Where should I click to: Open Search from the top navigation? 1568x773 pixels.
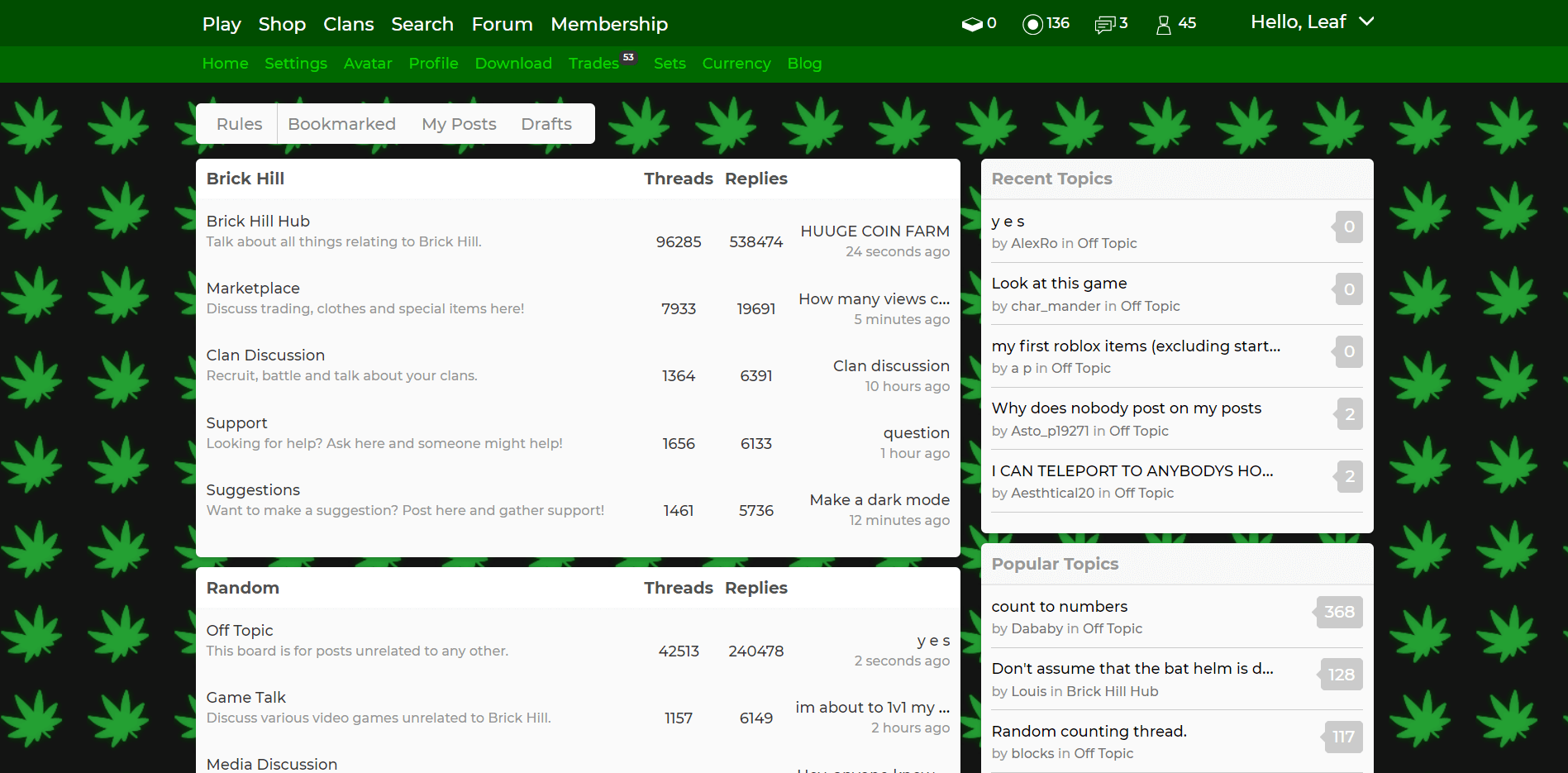422,24
